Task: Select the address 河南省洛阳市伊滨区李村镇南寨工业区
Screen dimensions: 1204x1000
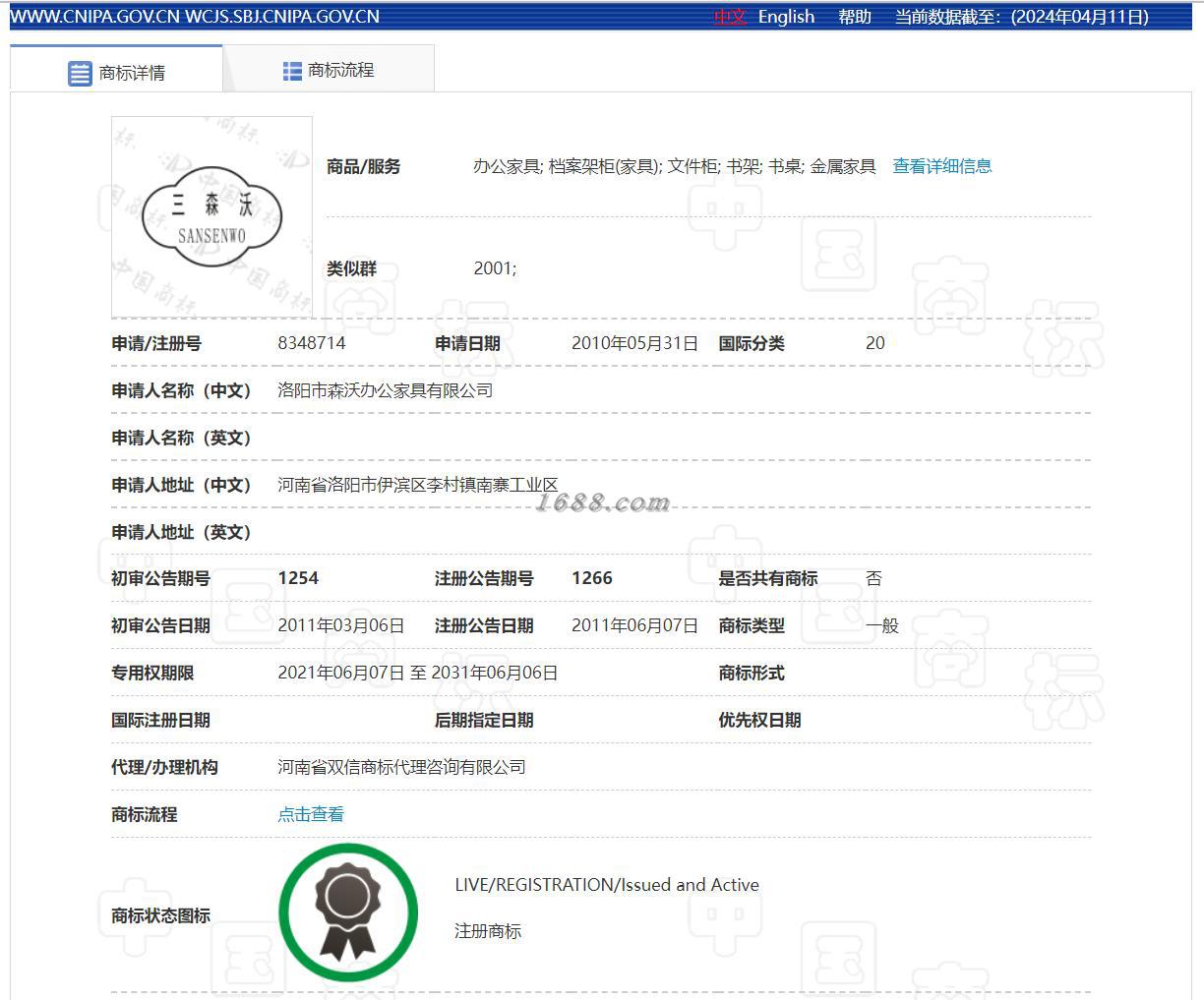Action: coord(418,485)
